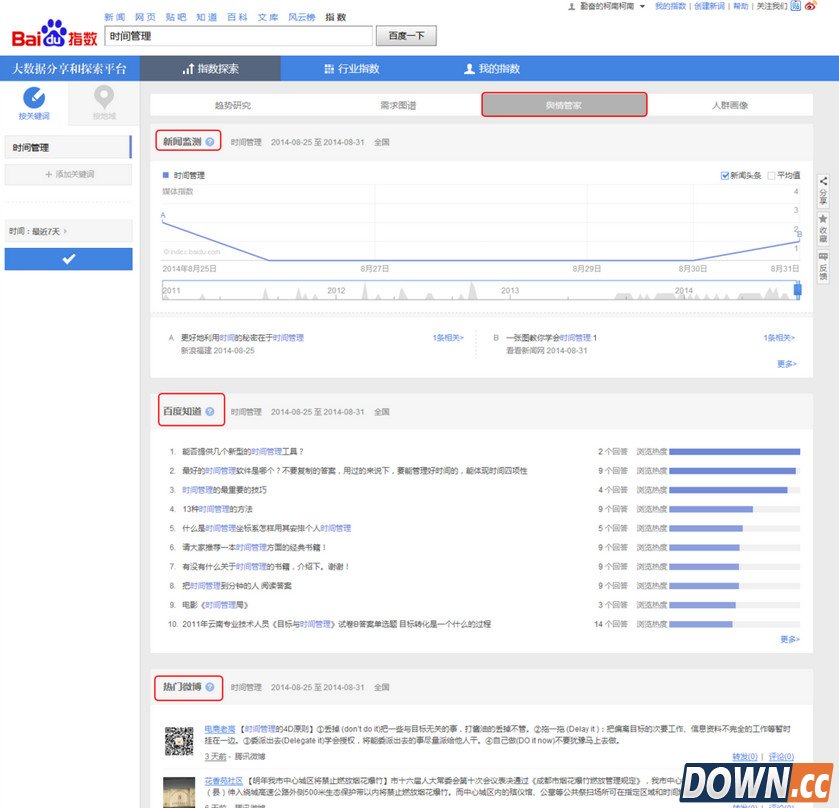Click the help icon beside 热门微博
The image size is (839, 808).
[211, 688]
